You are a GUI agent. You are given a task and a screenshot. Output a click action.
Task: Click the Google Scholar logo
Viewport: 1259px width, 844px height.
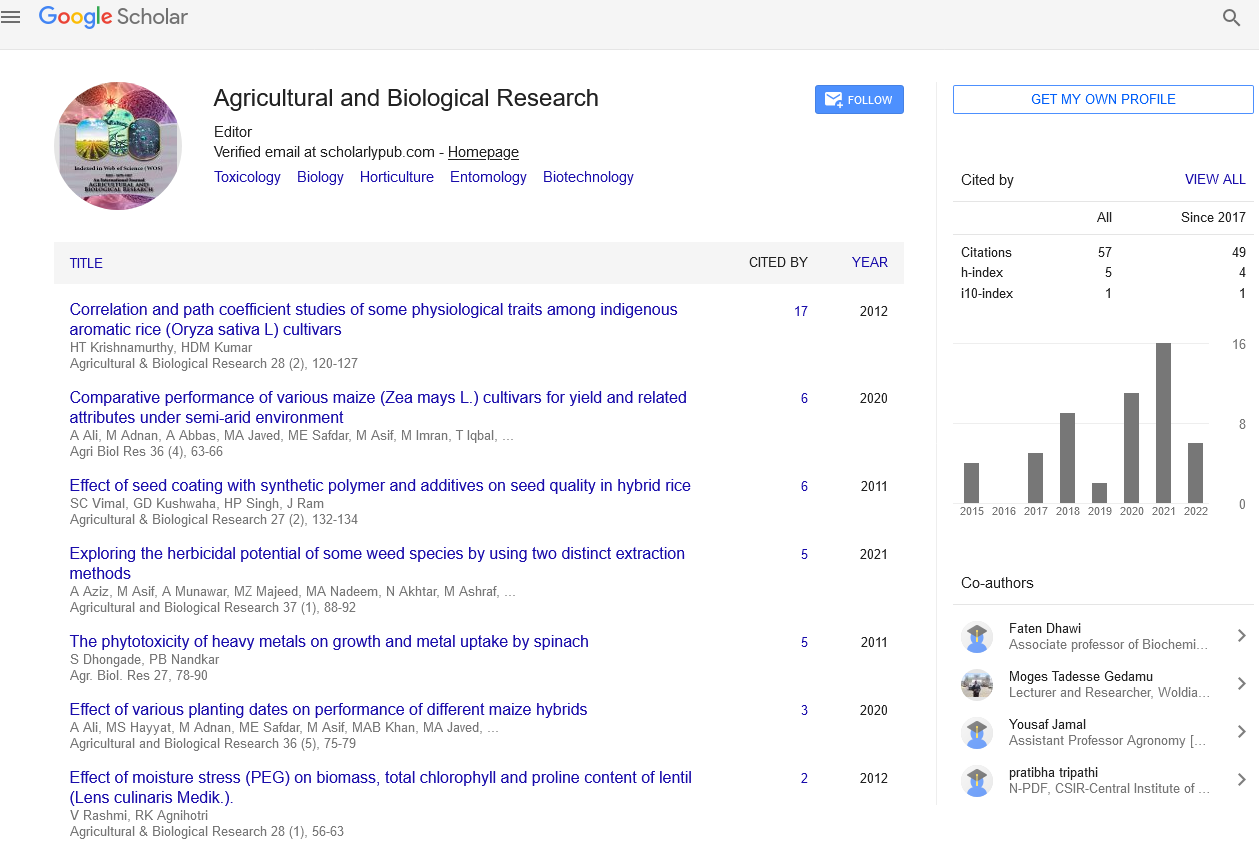click(113, 17)
